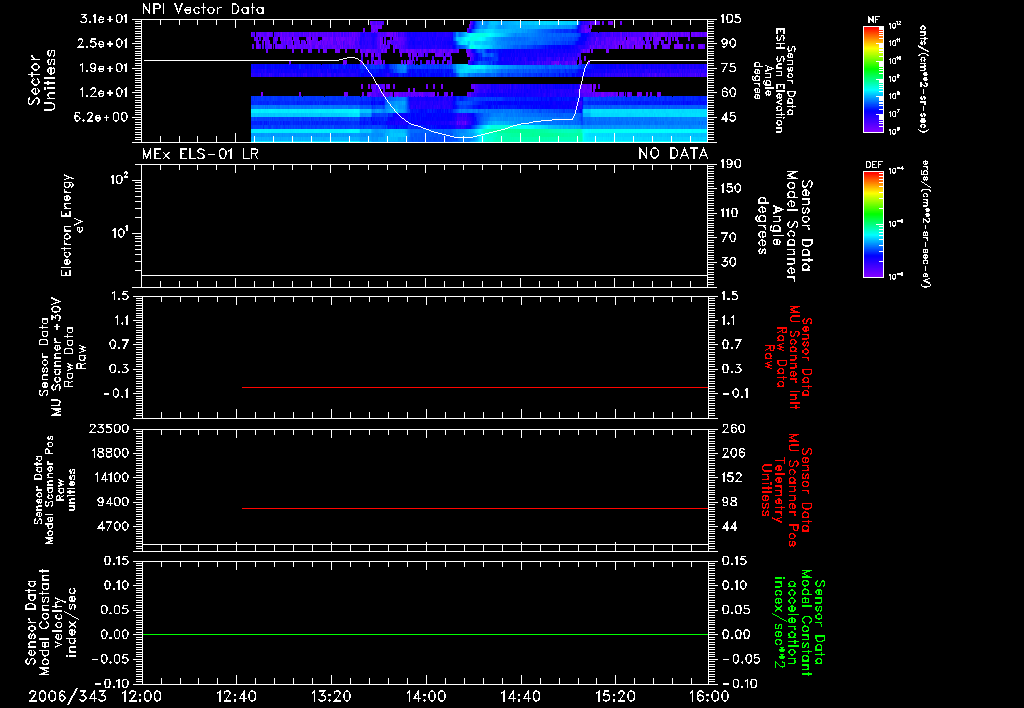The width and height of the screenshot is (1024, 708).
Task: Click the 2.5e+01 sector tick value
Action: (104, 43)
